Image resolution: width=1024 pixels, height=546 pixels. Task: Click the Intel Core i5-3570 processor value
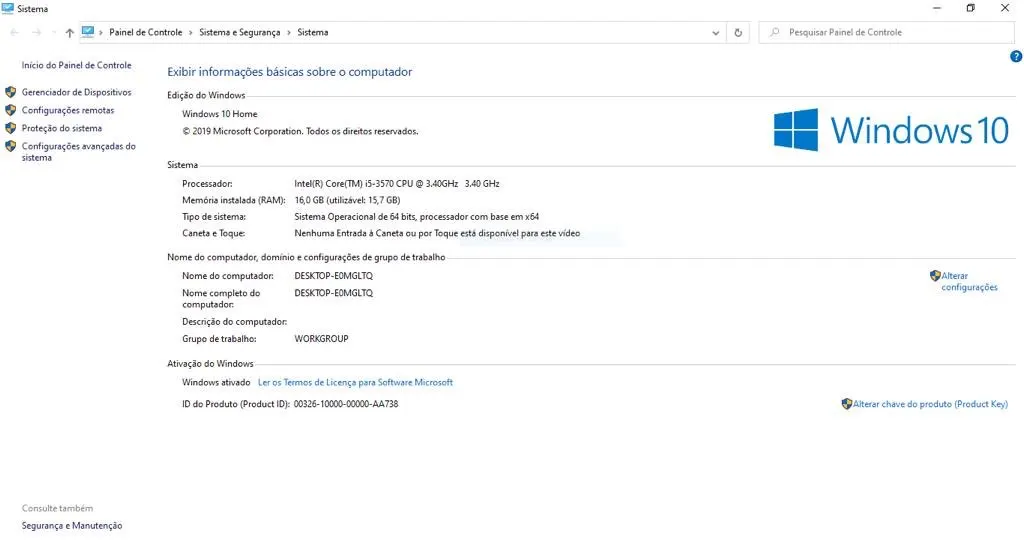coord(396,184)
